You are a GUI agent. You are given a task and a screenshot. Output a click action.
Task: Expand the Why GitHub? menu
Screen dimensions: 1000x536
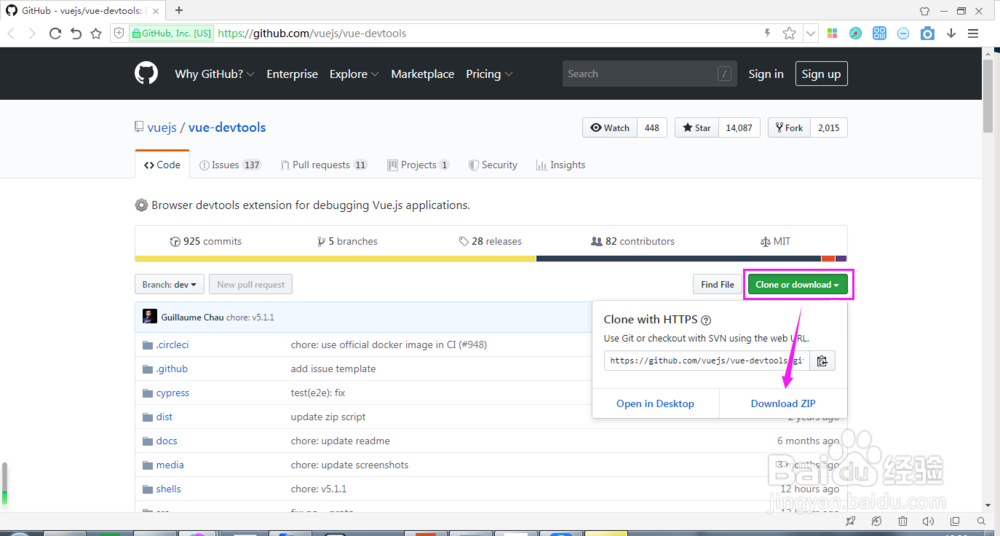click(x=215, y=74)
